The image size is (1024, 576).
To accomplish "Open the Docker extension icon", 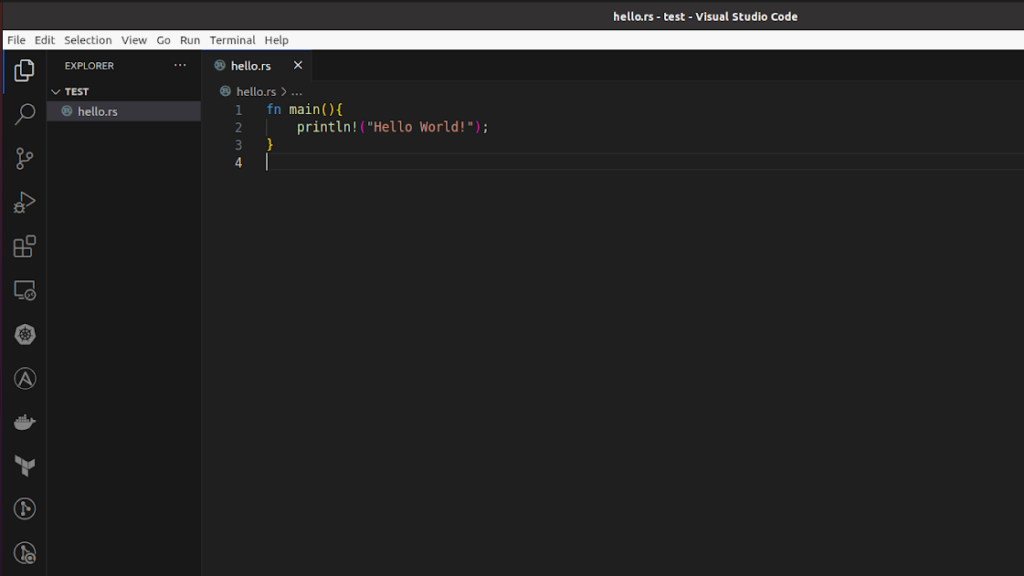I will (x=24, y=422).
